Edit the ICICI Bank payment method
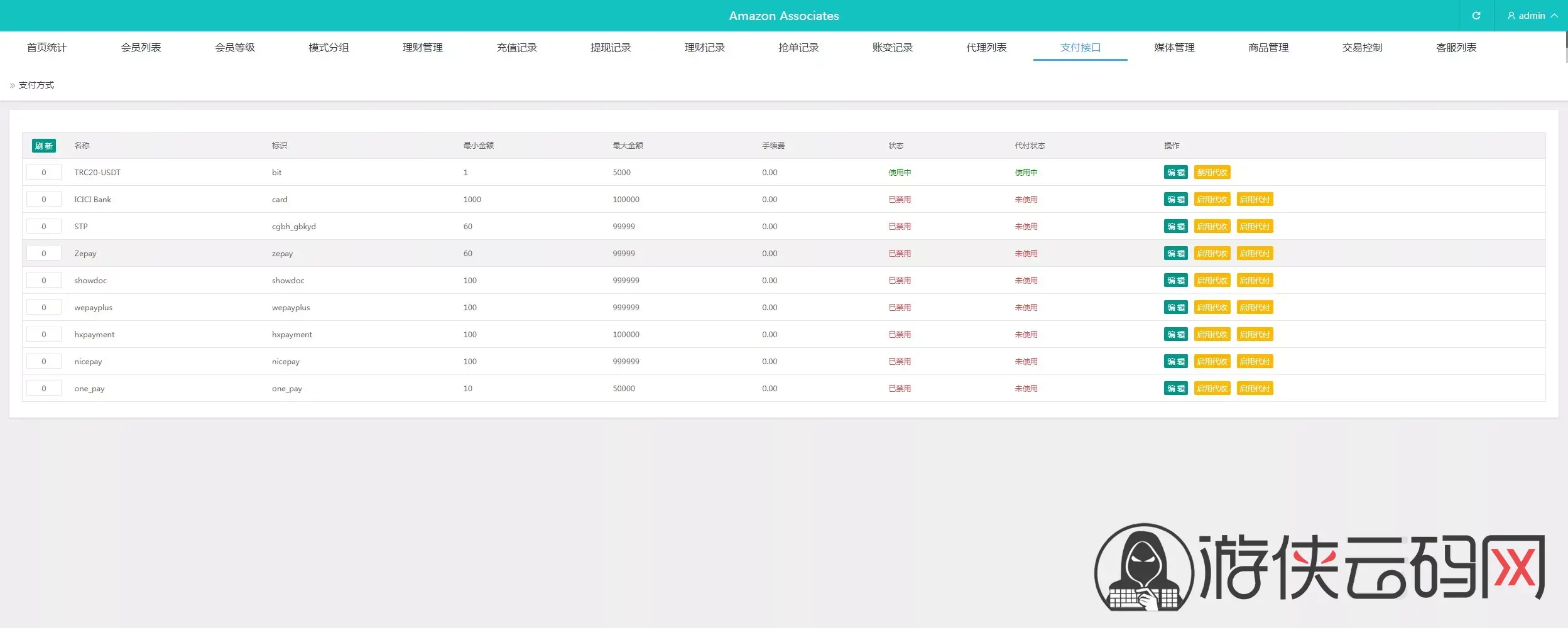This screenshot has width=1568, height=628. (1176, 199)
